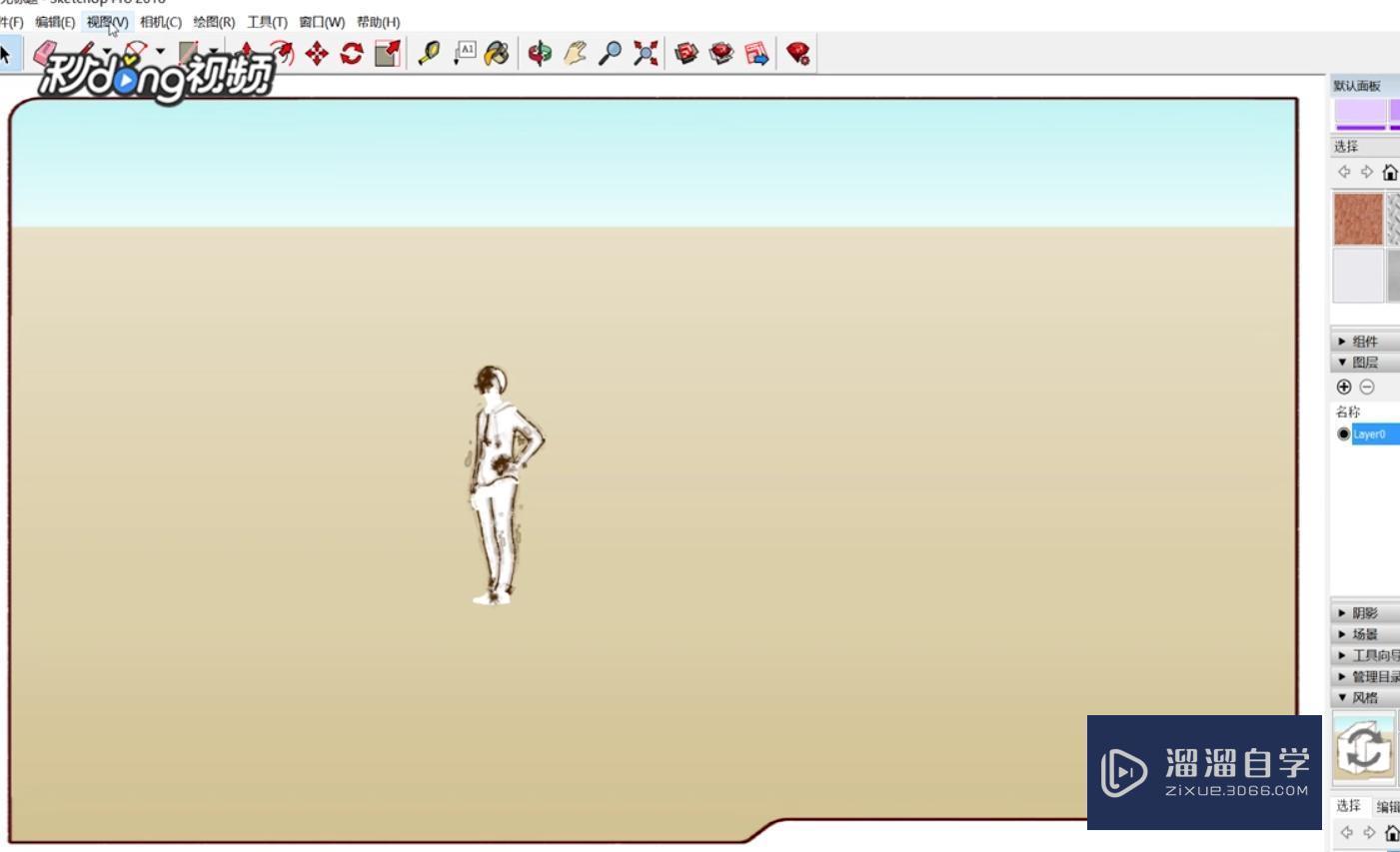The image size is (1400, 852).
Task: Pick the light gray material swatch
Action: [1358, 275]
